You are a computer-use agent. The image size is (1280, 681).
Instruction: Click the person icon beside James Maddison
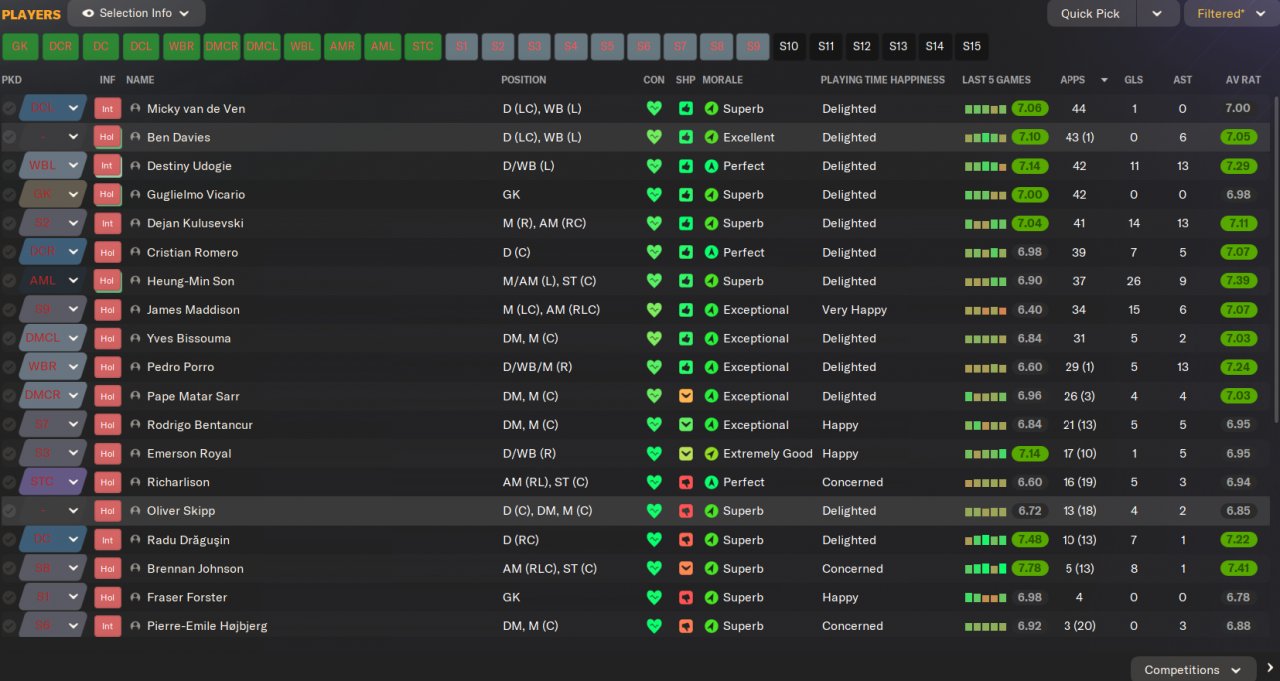135,310
